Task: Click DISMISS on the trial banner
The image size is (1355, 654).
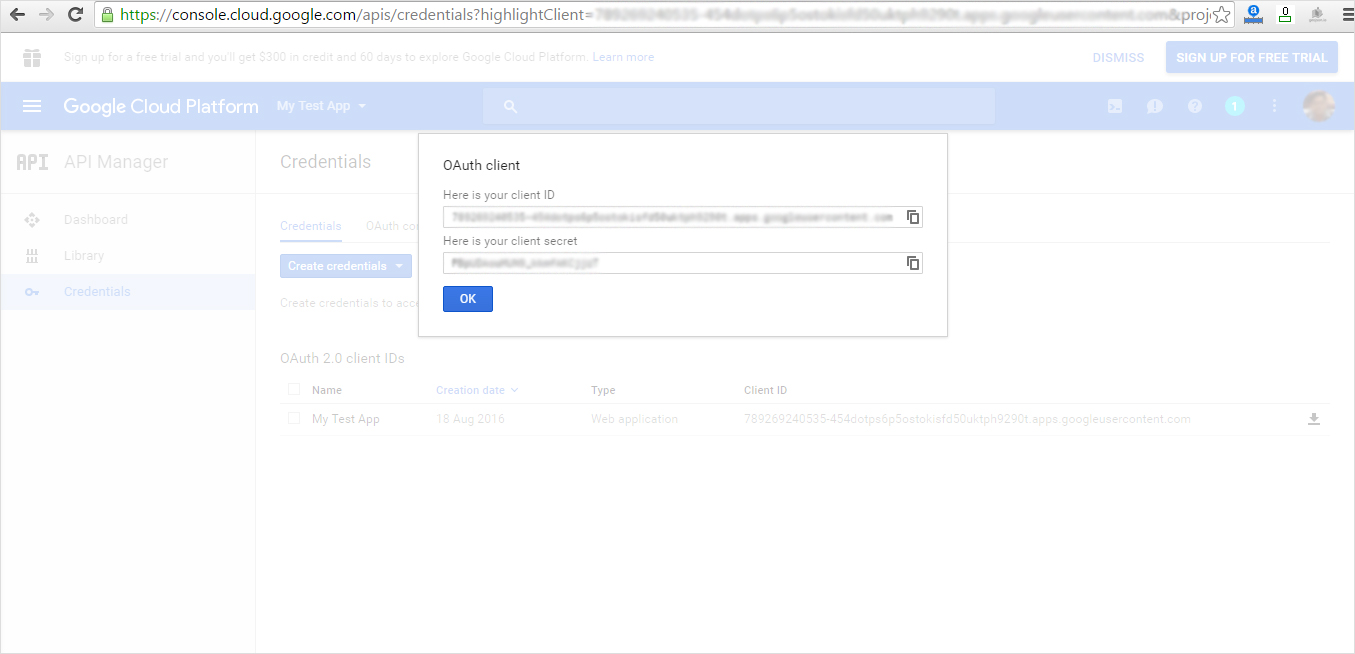Action: pos(1118,58)
